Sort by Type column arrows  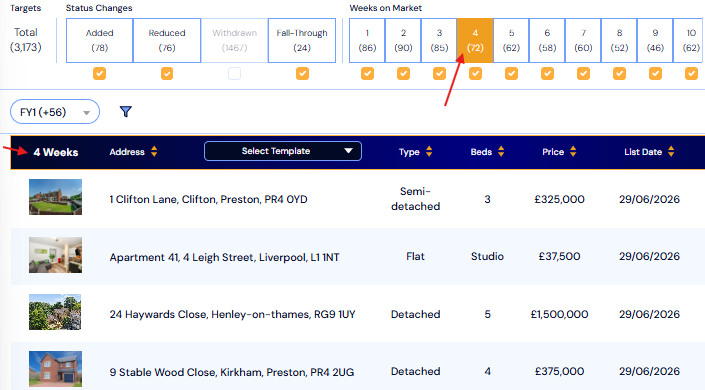(429, 152)
